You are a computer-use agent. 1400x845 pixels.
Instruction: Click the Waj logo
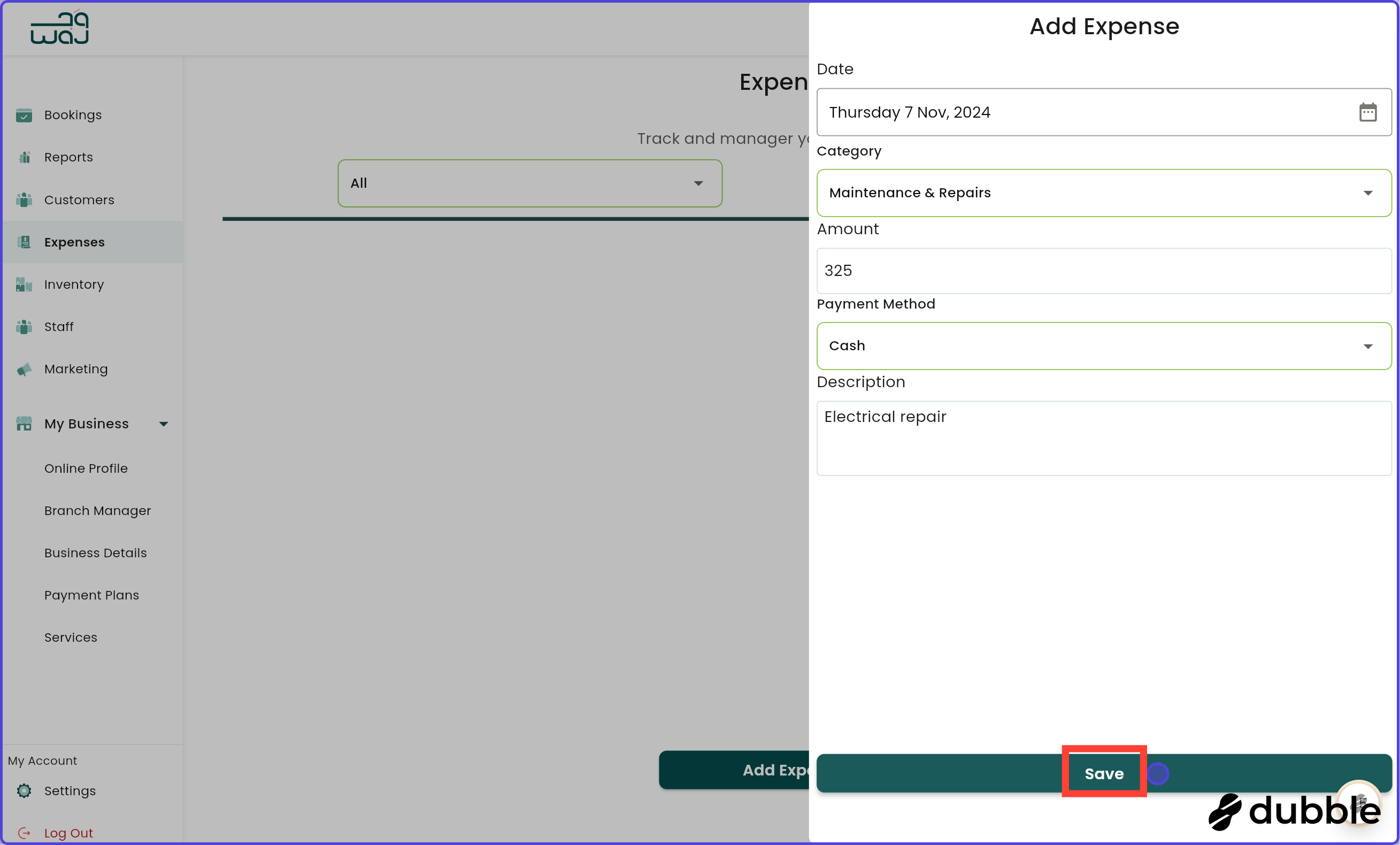click(x=58, y=27)
